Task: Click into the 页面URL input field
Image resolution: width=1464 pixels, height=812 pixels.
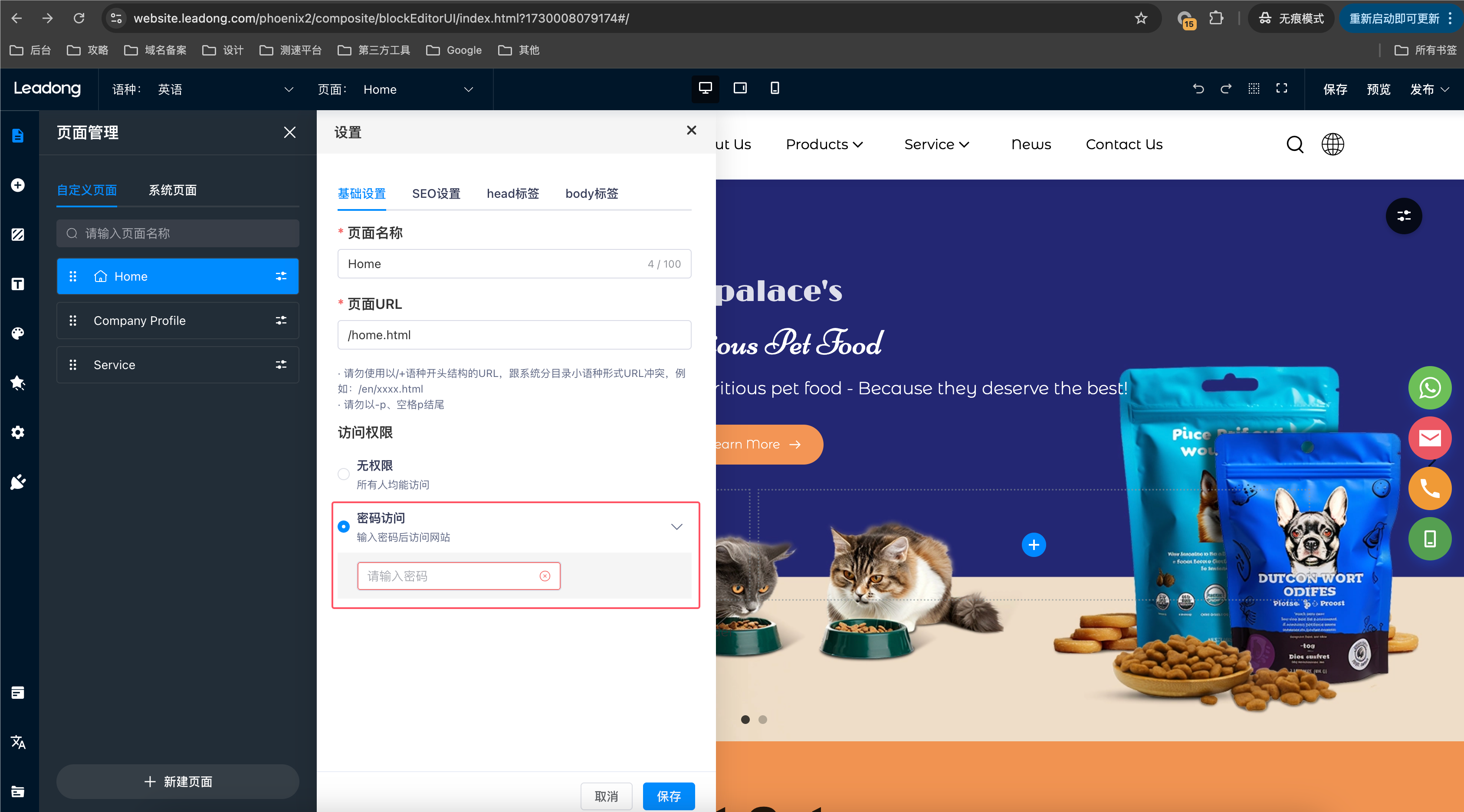Action: (514, 335)
